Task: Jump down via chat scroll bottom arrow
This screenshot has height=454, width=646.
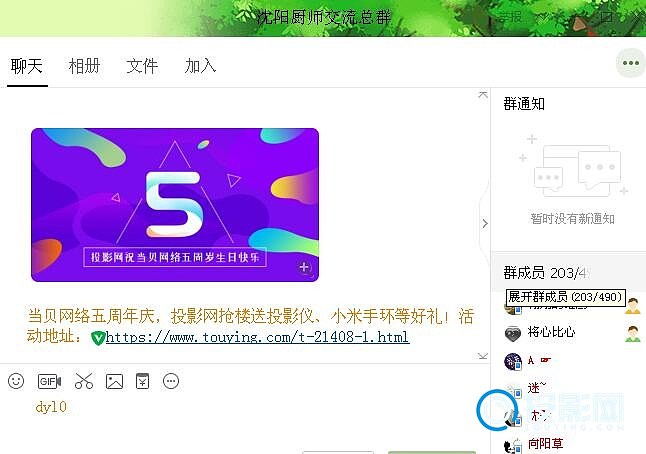Action: pyautogui.click(x=483, y=356)
